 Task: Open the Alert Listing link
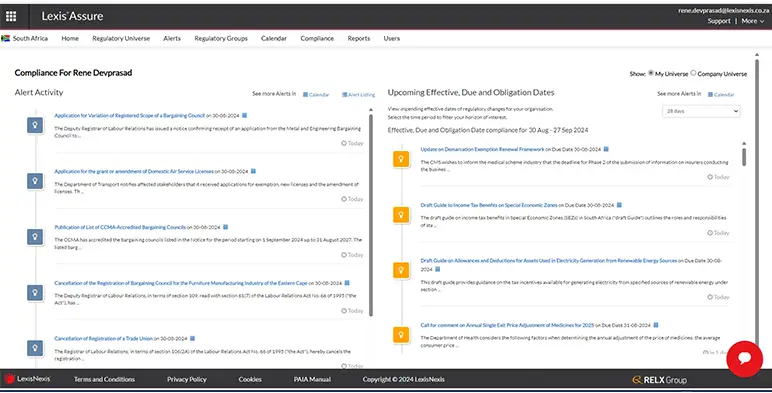pyautogui.click(x=358, y=95)
